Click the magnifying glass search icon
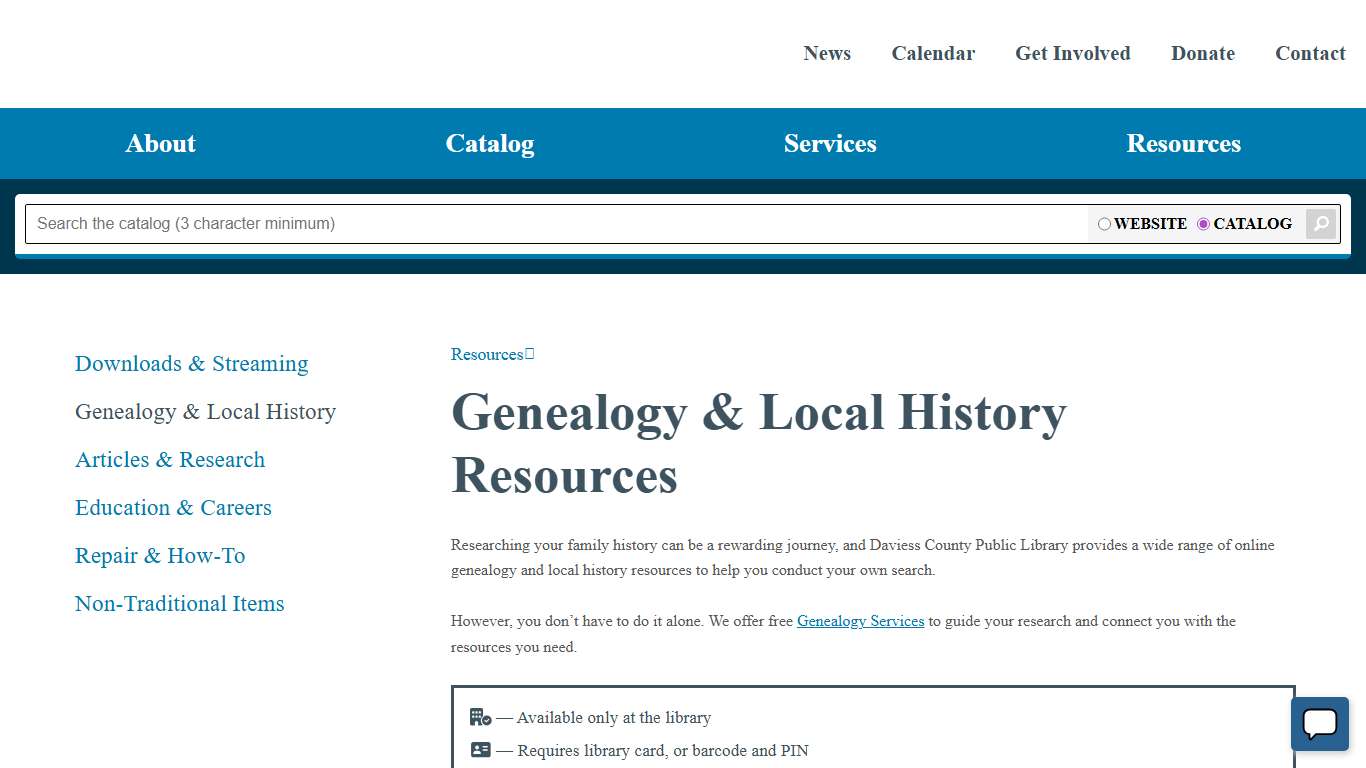Image resolution: width=1366 pixels, height=768 pixels. 1320,223
